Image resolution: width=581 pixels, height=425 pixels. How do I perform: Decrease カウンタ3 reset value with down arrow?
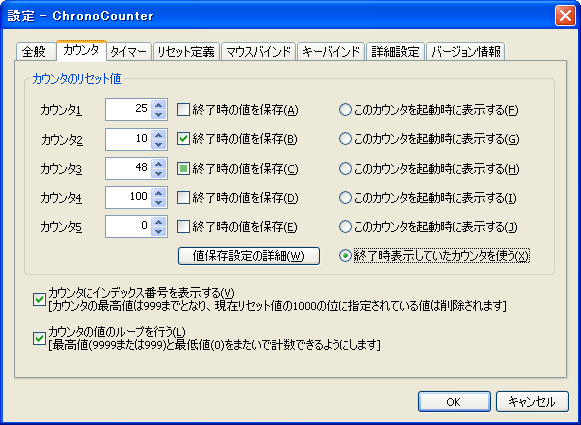[159, 173]
